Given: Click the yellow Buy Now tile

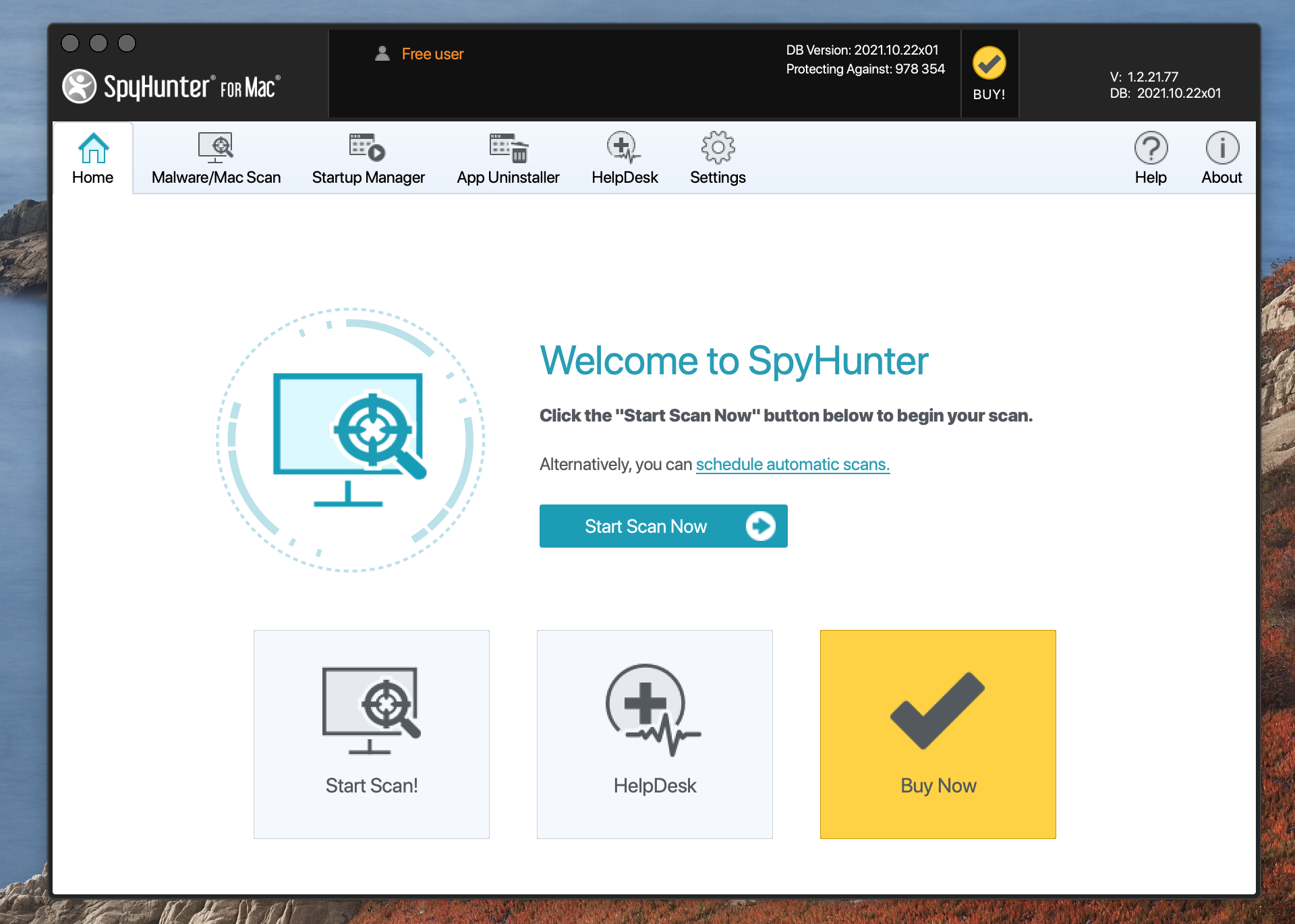Looking at the screenshot, I should [938, 734].
